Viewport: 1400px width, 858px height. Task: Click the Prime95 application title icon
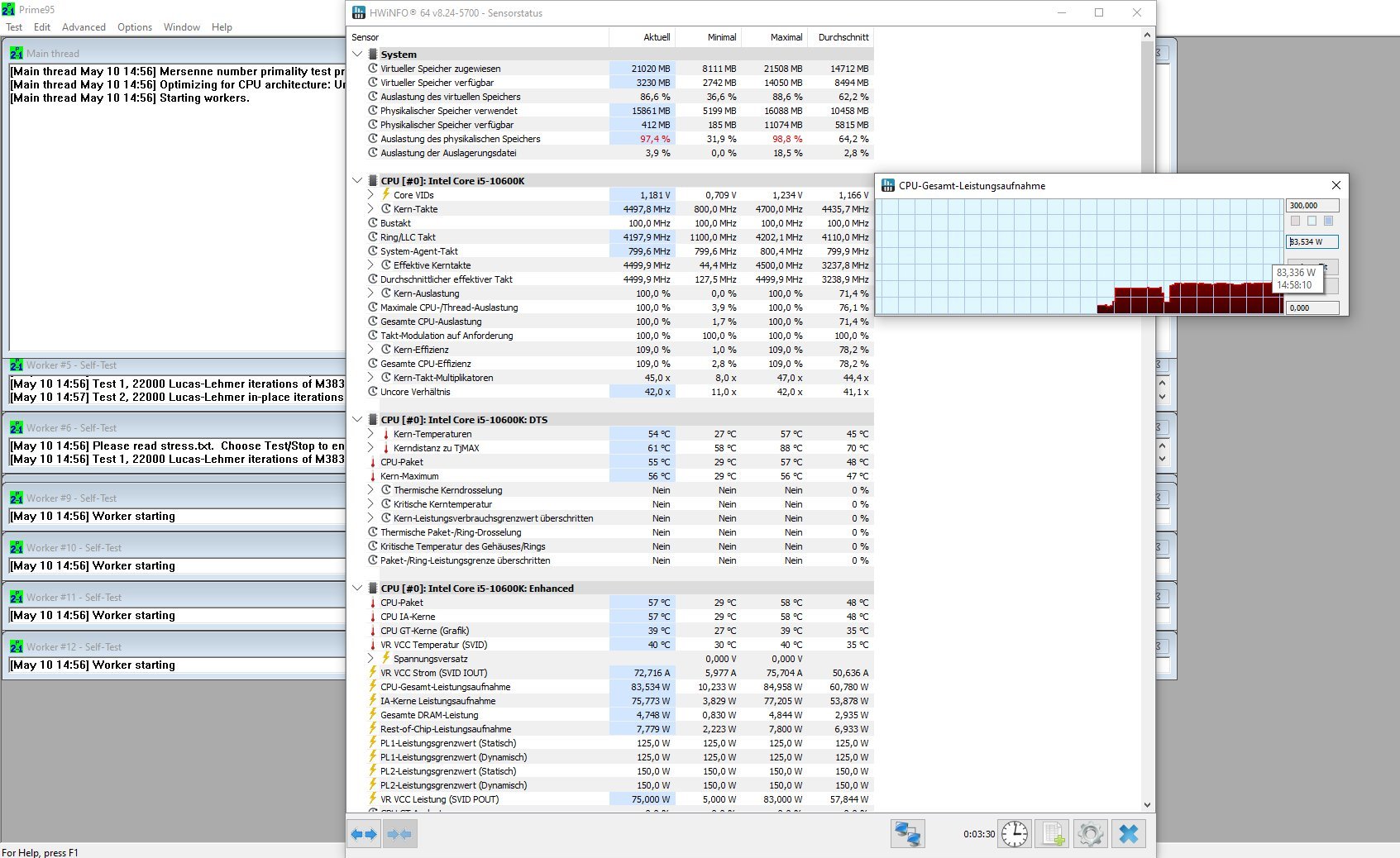(x=8, y=9)
